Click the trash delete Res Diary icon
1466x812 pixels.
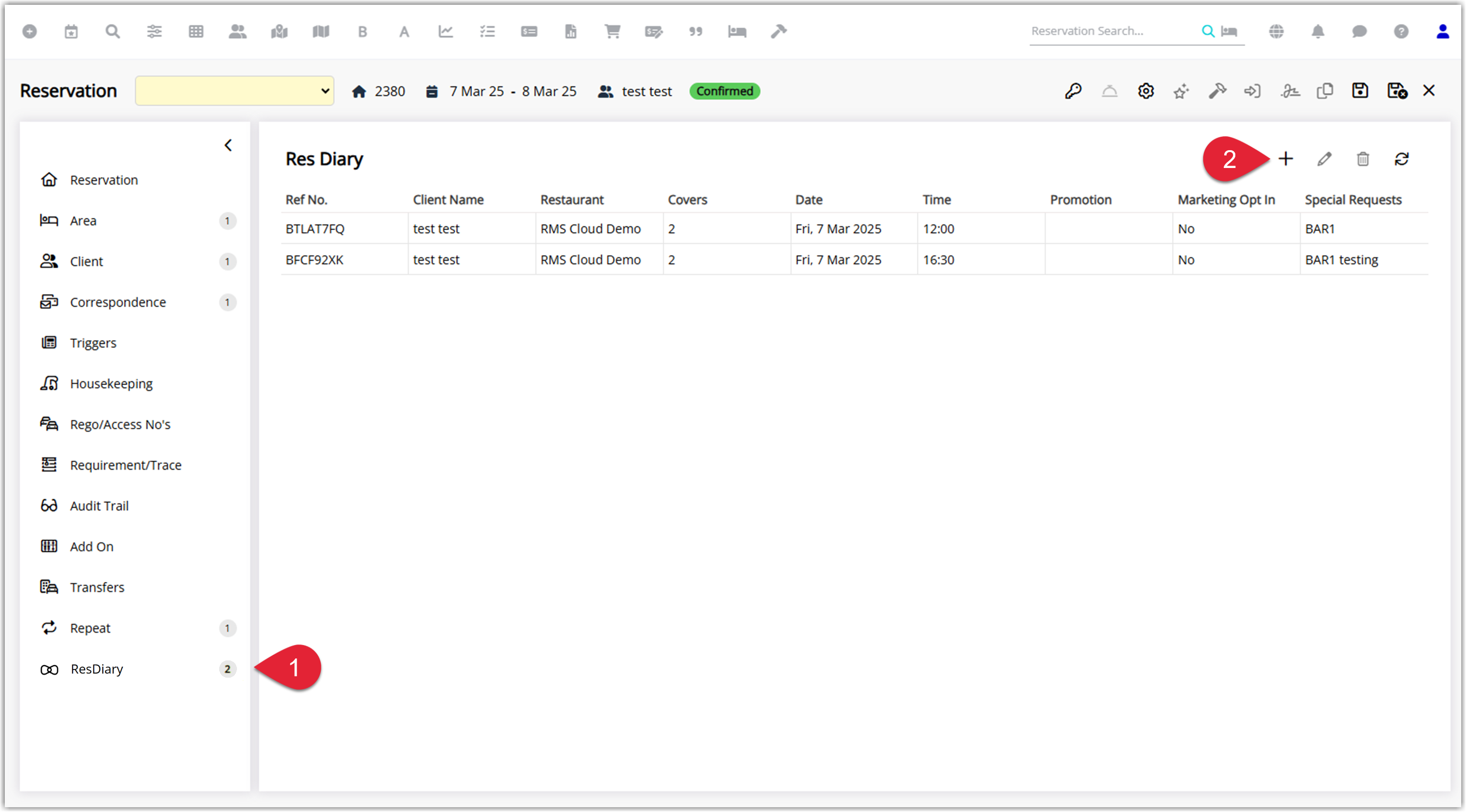coord(1362,159)
